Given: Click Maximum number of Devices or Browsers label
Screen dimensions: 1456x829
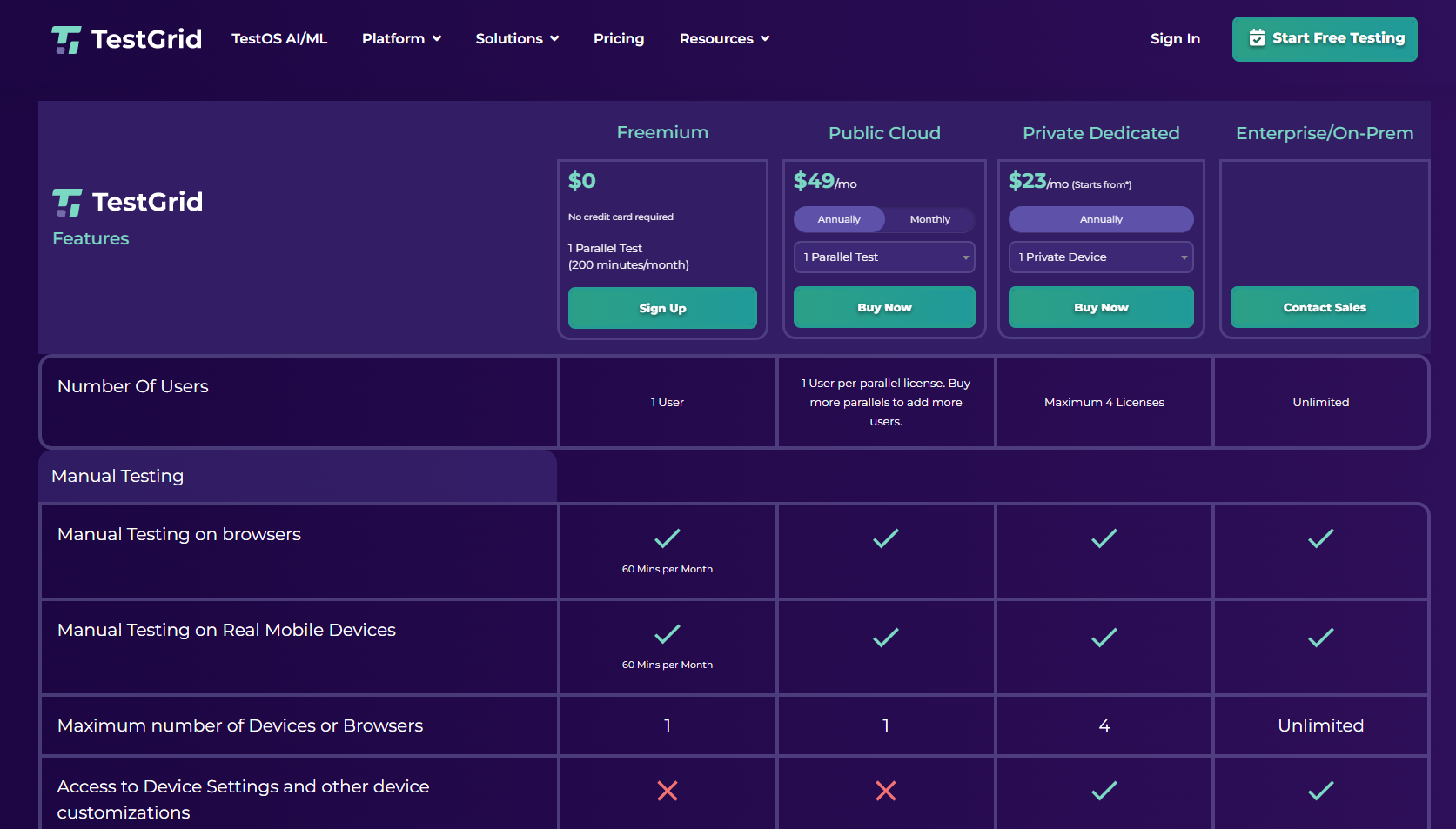Looking at the screenshot, I should pyautogui.click(x=240, y=725).
